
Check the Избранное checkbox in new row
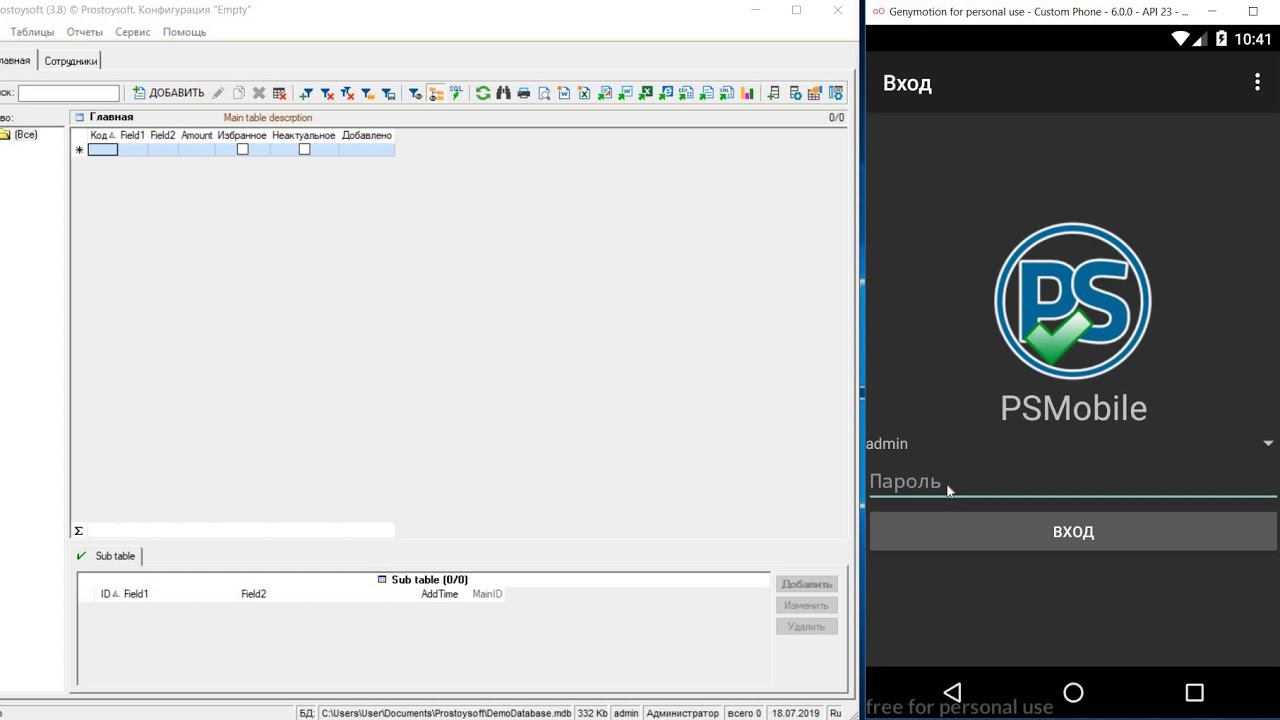(242, 149)
